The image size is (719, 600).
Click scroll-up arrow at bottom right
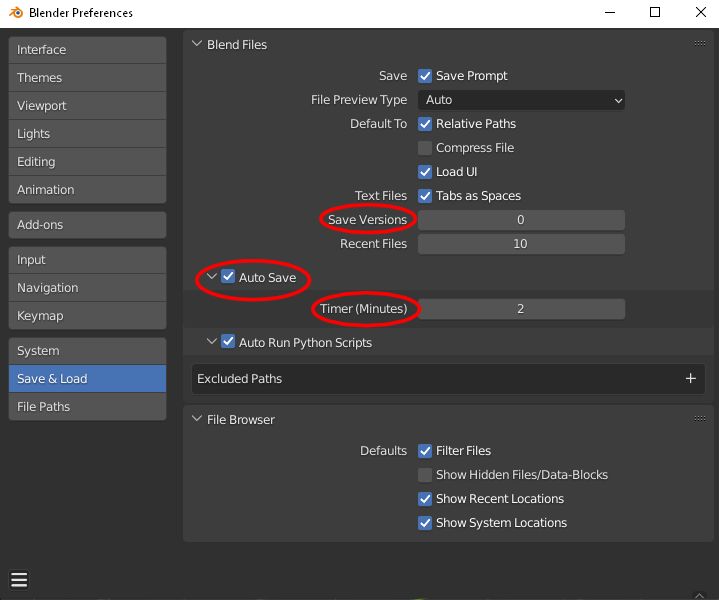[699, 595]
